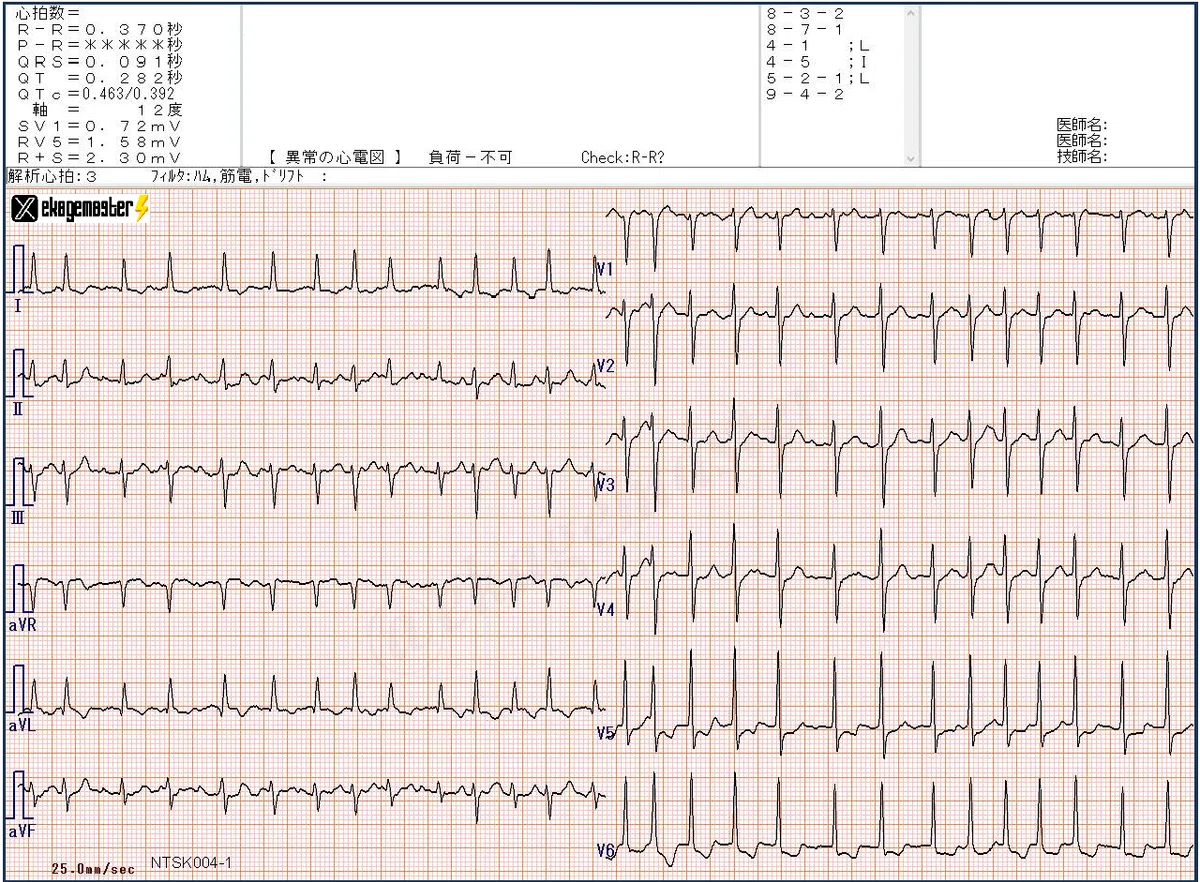Click the calibration pulse of lead I
This screenshot has width=1200, height=882.
point(21,268)
